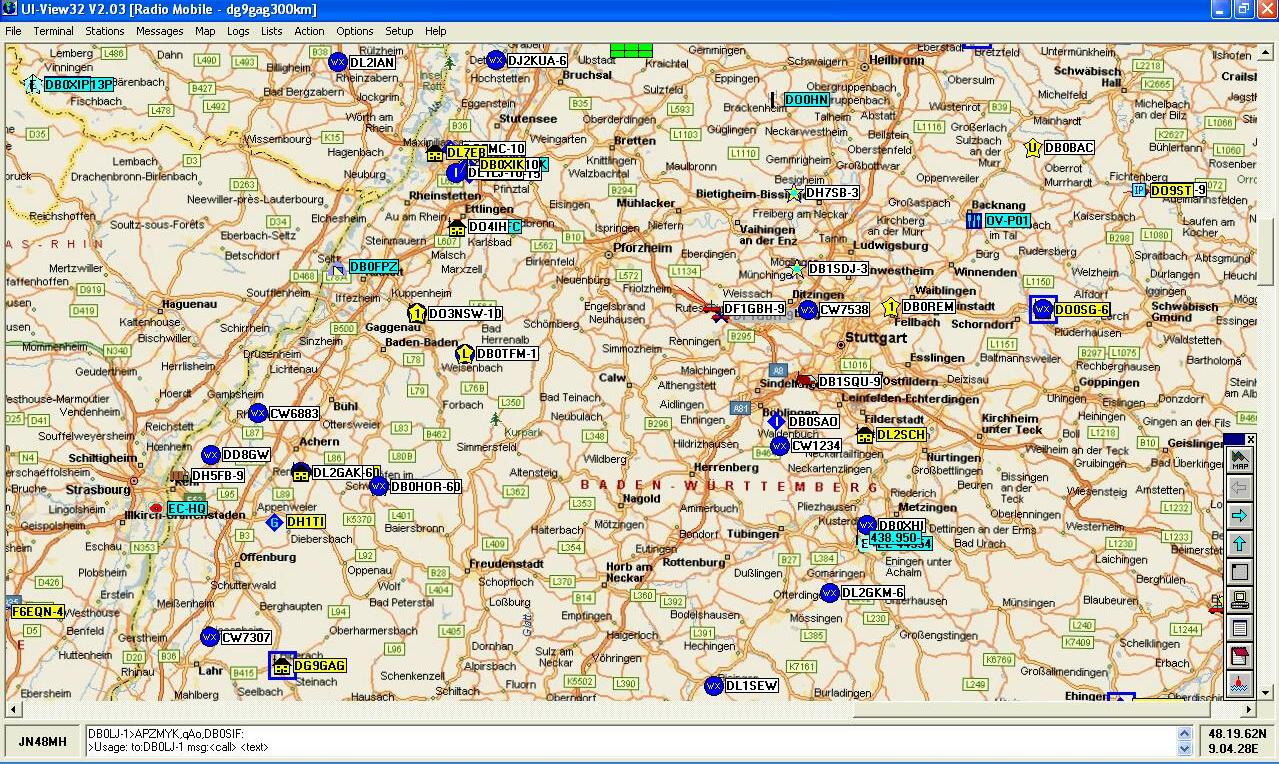Click the cyan up arrow toolbar button
1279x764 pixels.
pos(1240,544)
